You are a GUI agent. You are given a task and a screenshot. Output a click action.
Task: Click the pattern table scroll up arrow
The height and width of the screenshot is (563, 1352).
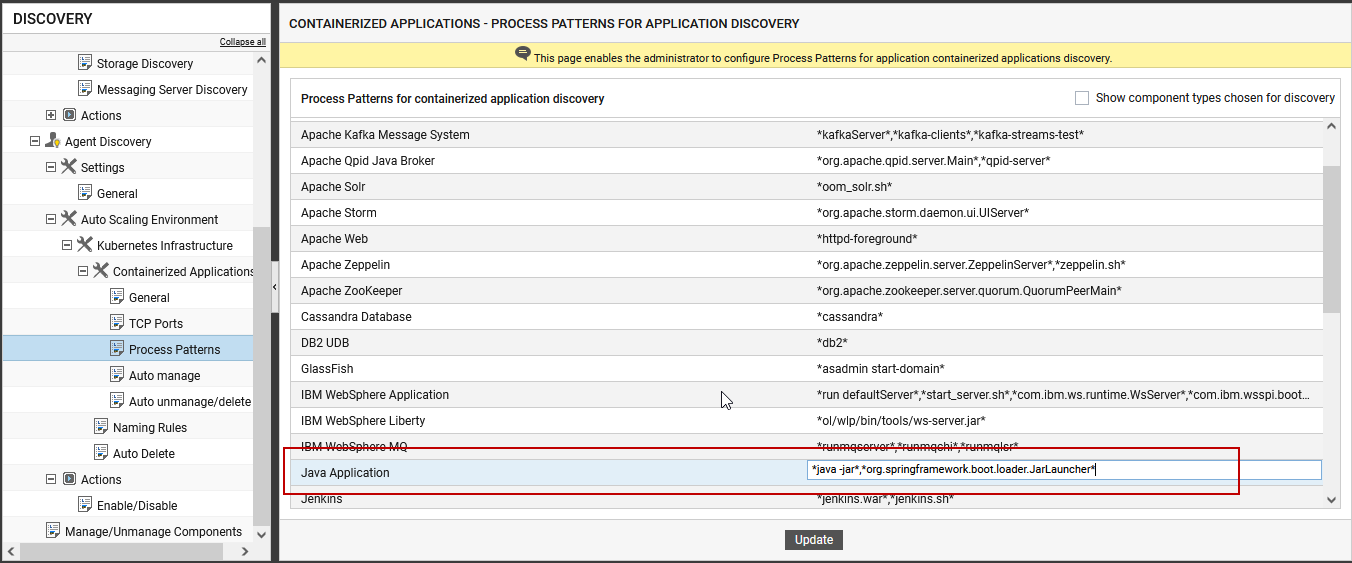coord(1331,126)
